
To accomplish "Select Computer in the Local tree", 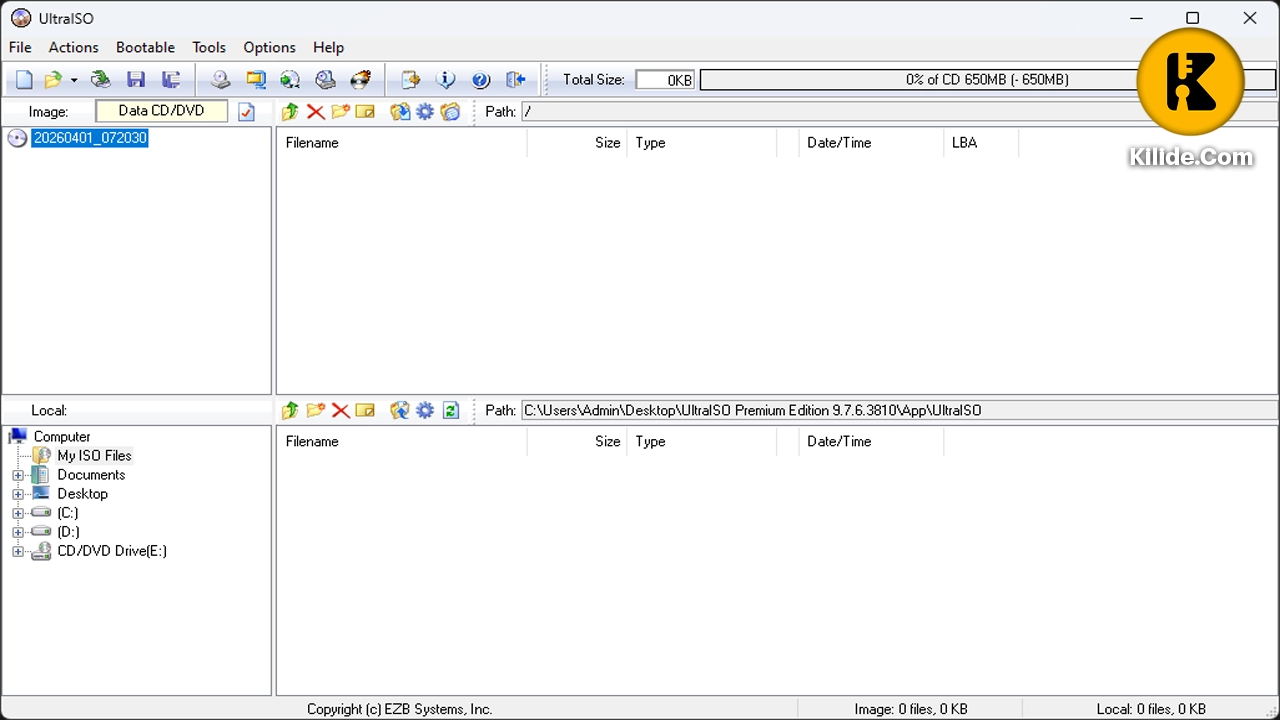I will coord(62,437).
